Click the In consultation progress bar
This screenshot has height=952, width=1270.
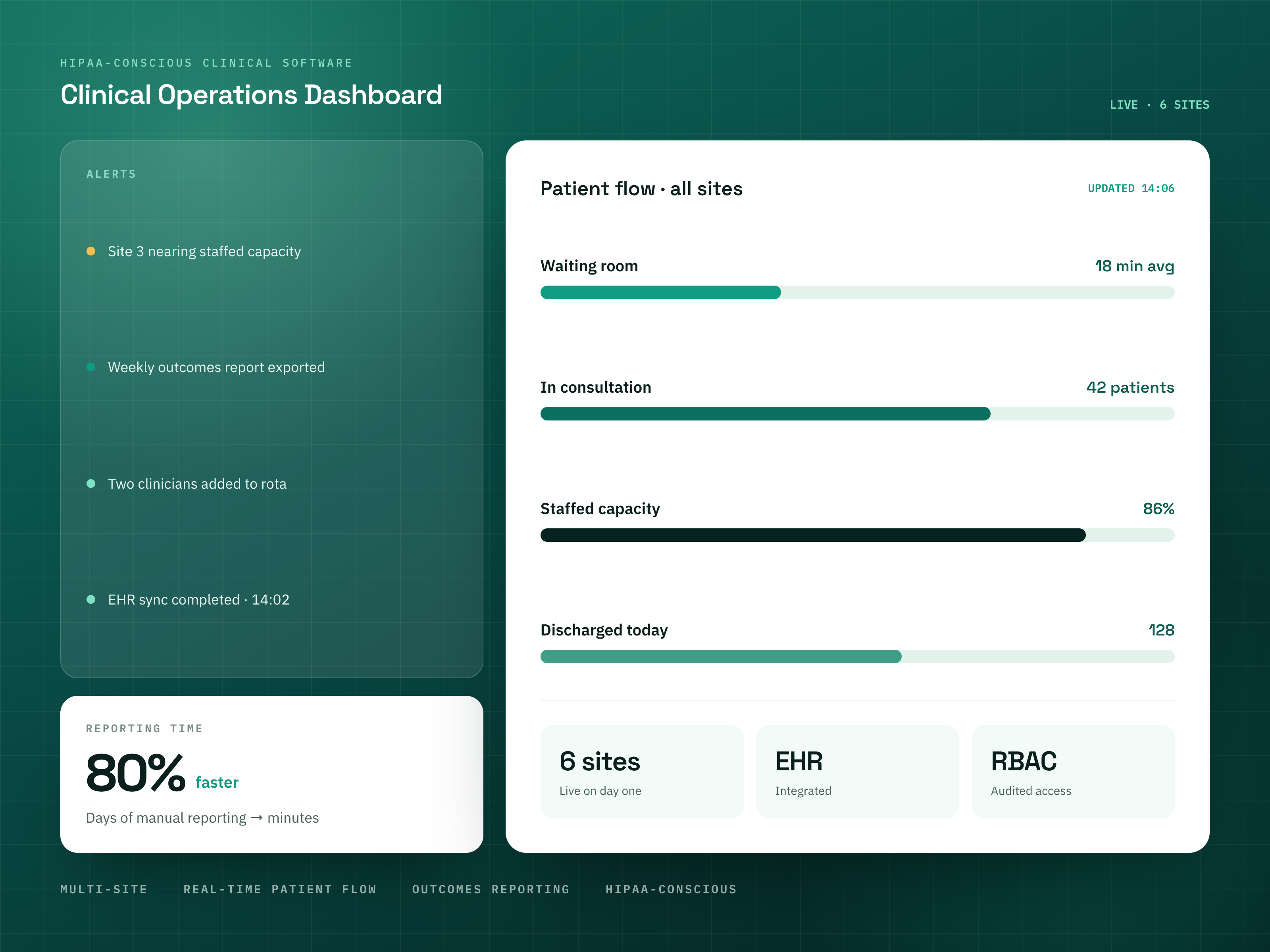[857, 414]
